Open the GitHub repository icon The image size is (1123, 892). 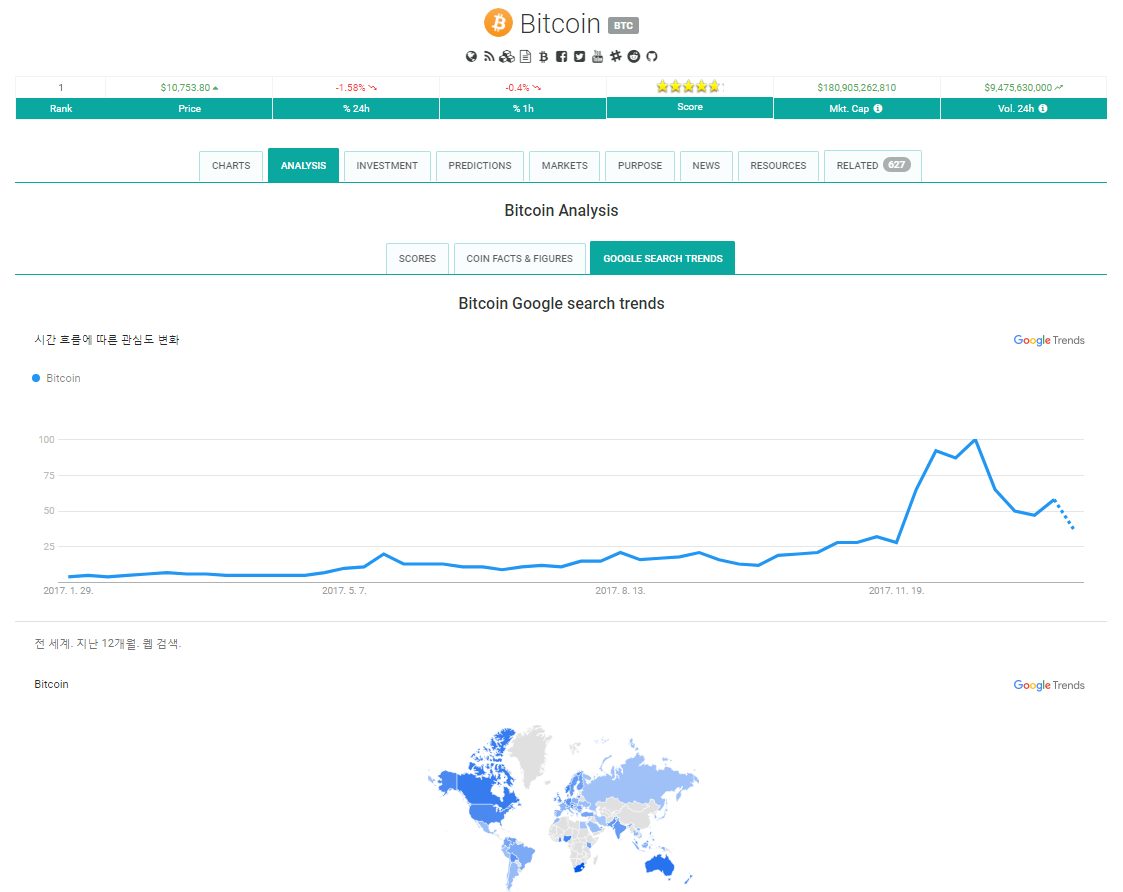[x=652, y=57]
